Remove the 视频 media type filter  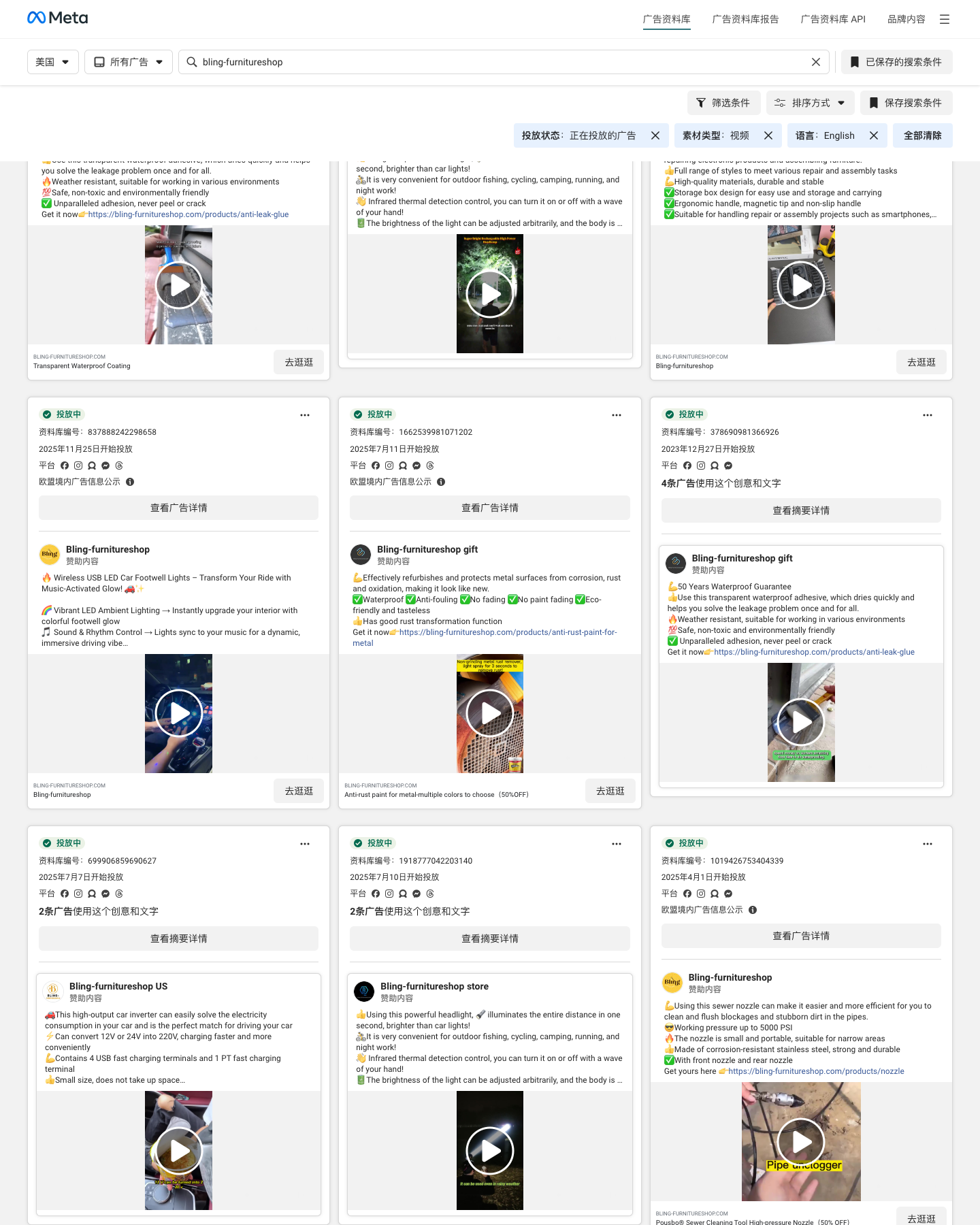768,135
